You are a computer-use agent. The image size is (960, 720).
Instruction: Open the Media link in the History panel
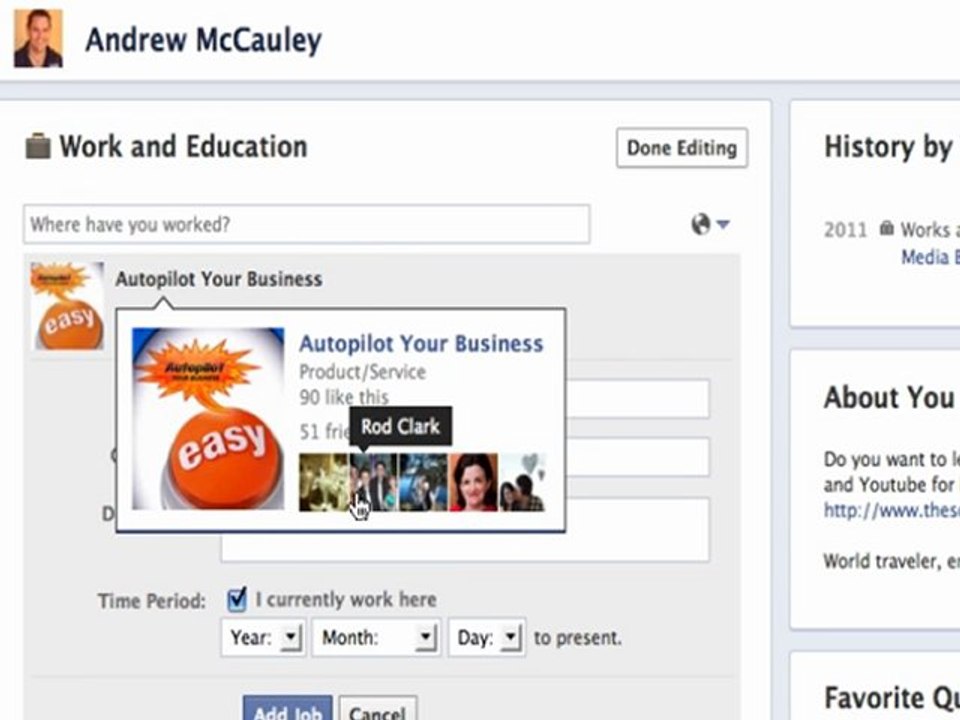929,257
